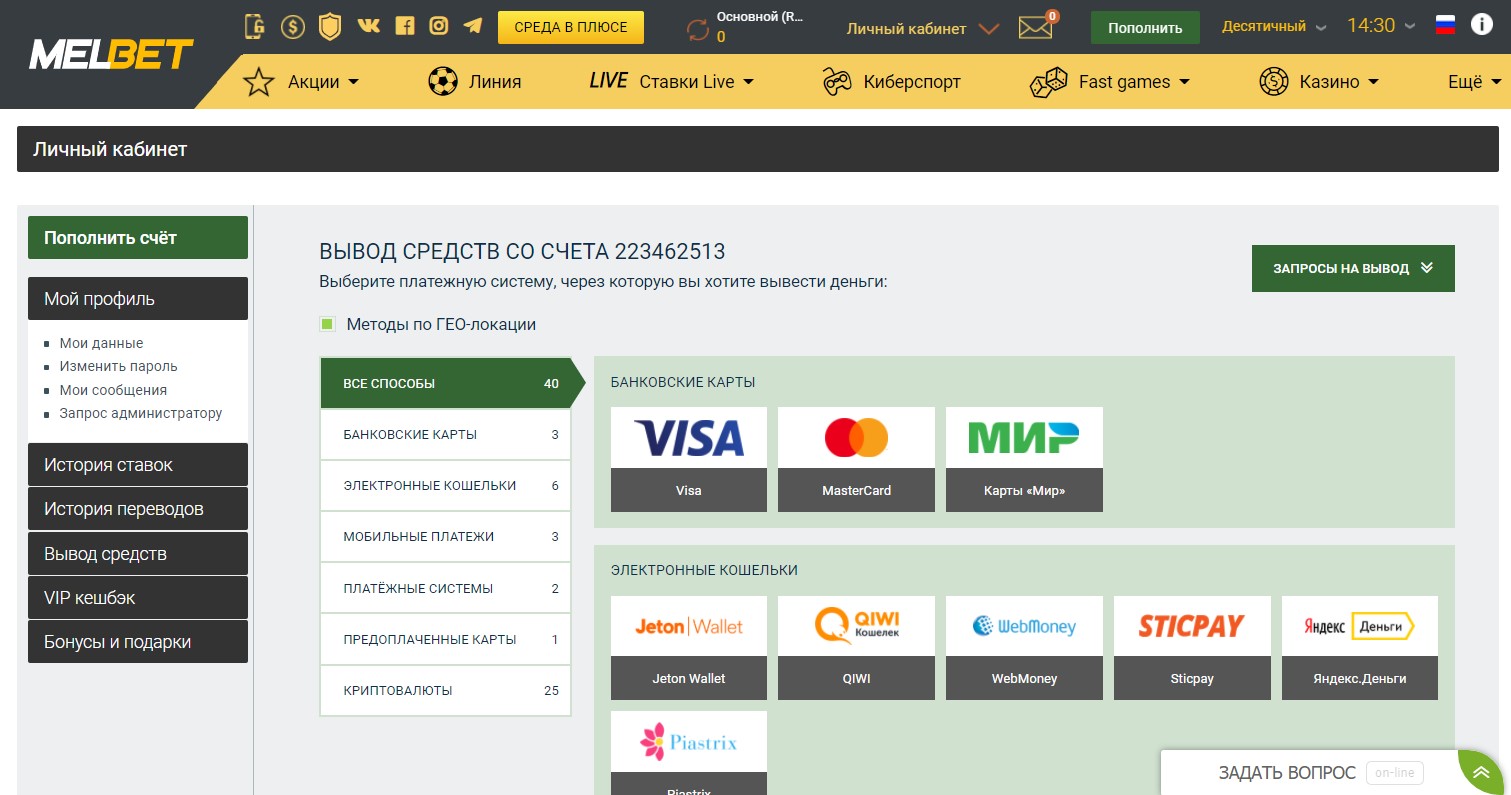Open the Киберспорт menu item

click(x=912, y=82)
